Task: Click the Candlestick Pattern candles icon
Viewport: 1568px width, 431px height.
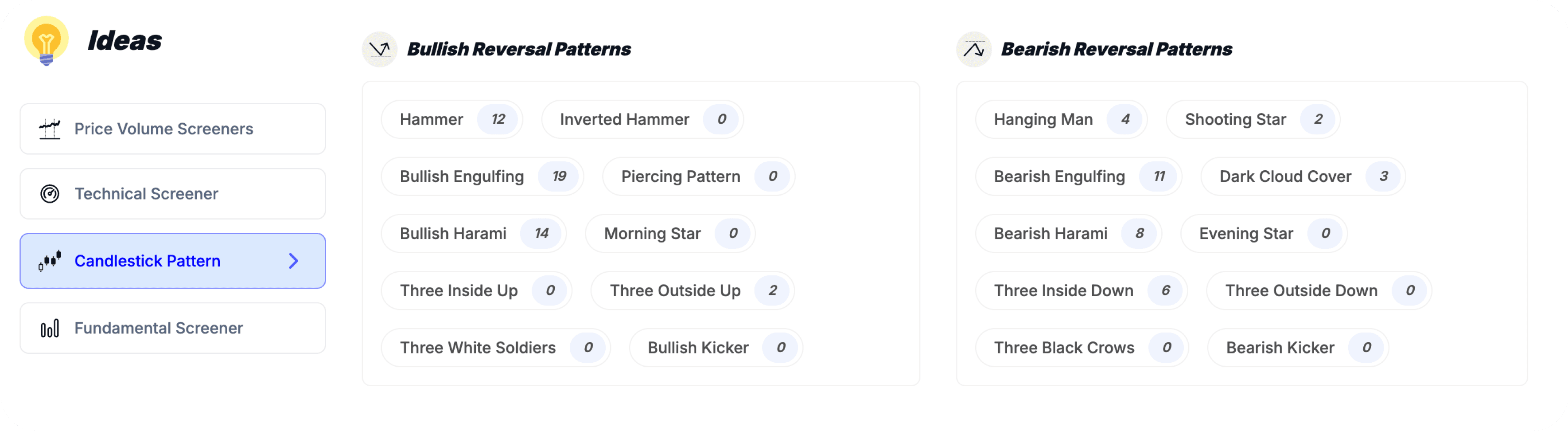Action: [x=50, y=261]
